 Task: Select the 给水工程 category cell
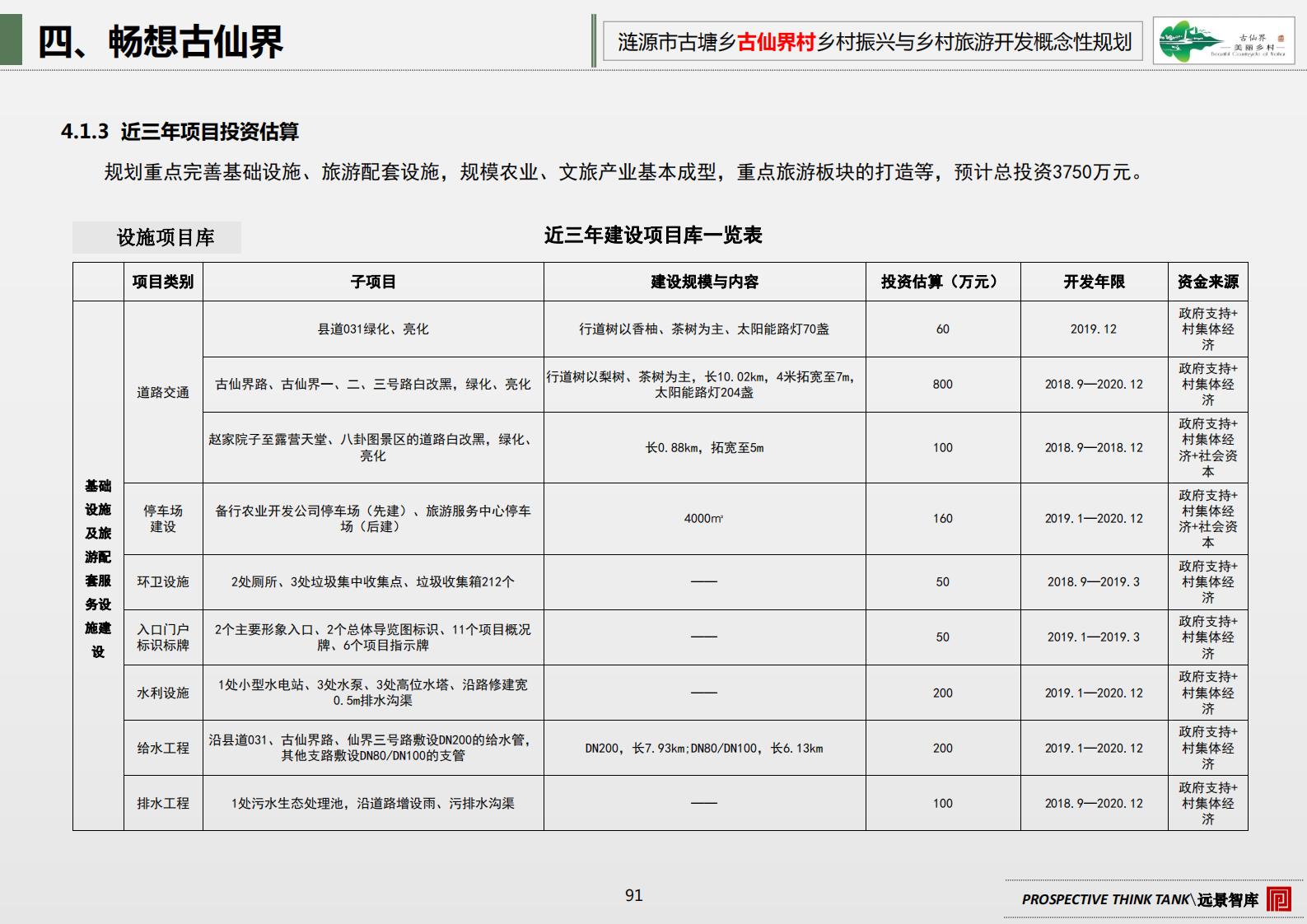163,748
